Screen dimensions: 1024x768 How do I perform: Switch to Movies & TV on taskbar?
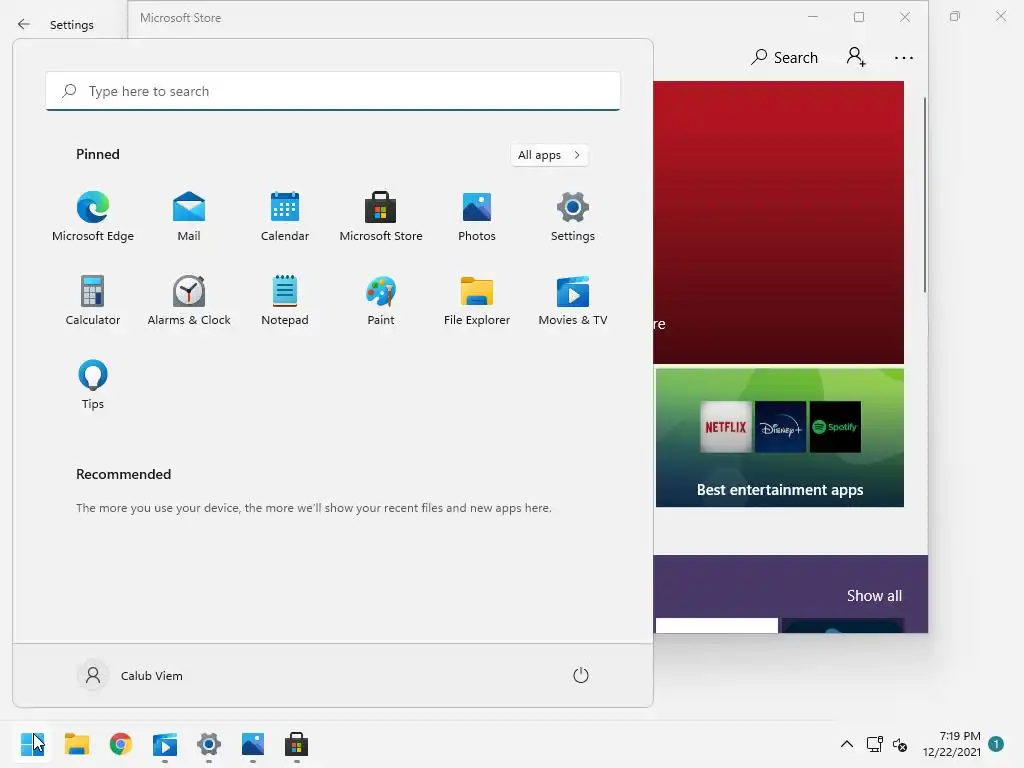(165, 744)
